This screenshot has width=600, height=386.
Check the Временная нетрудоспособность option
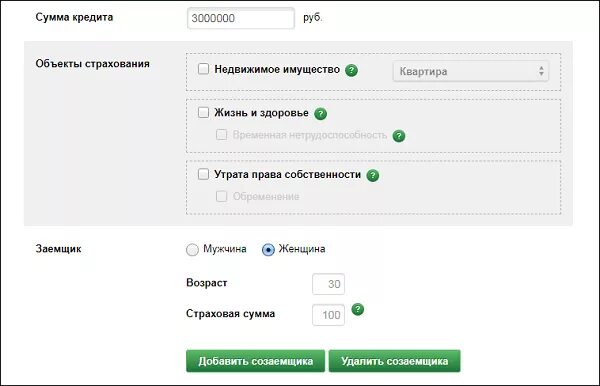coord(221,135)
